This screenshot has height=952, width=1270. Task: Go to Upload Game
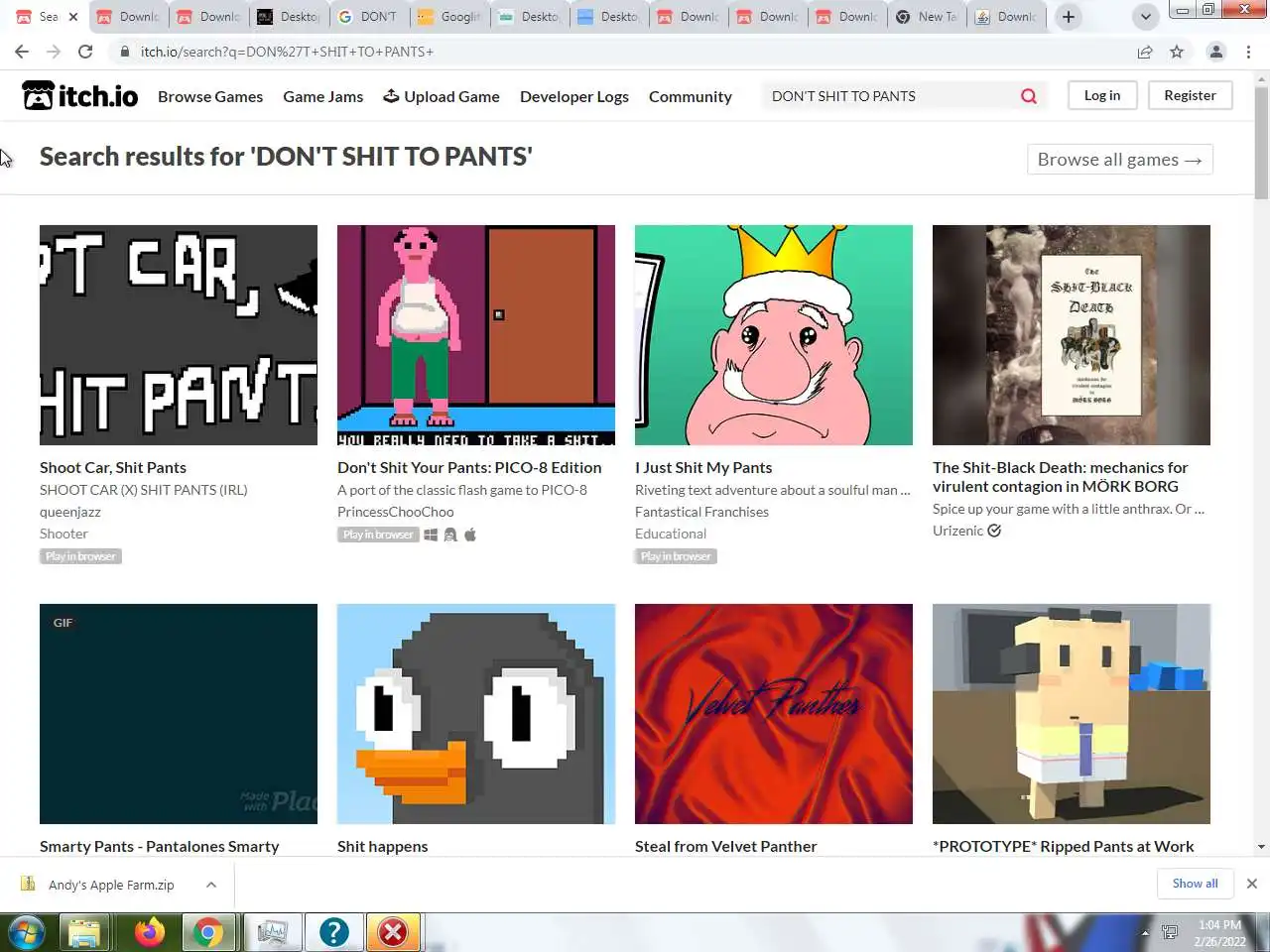(442, 96)
